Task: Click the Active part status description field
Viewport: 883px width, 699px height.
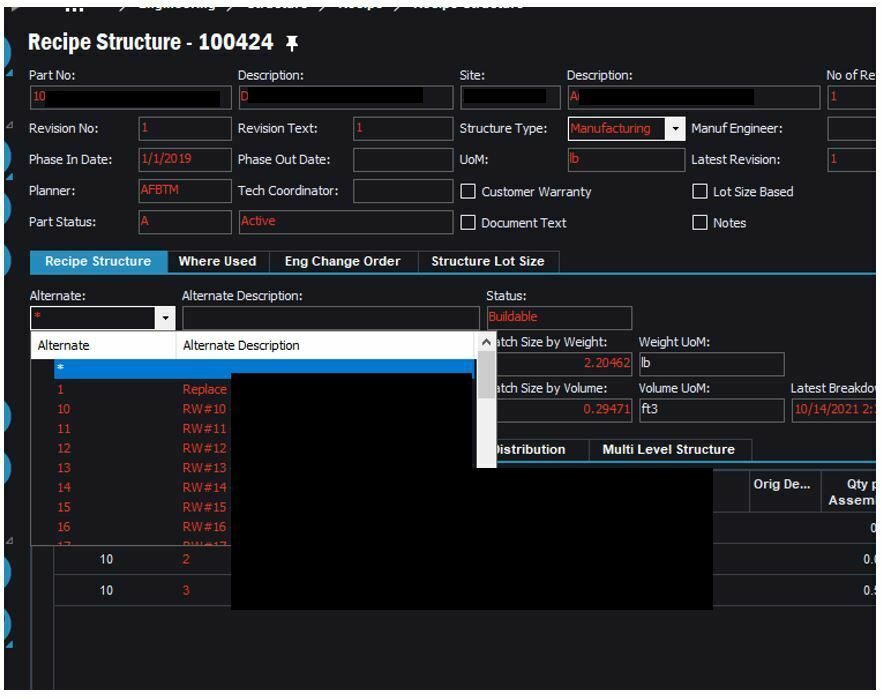Action: [x=346, y=222]
